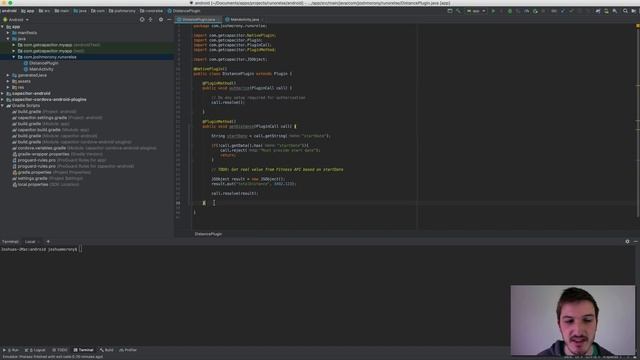
Task: Click the green Debug app bug icon
Action: point(510,11)
